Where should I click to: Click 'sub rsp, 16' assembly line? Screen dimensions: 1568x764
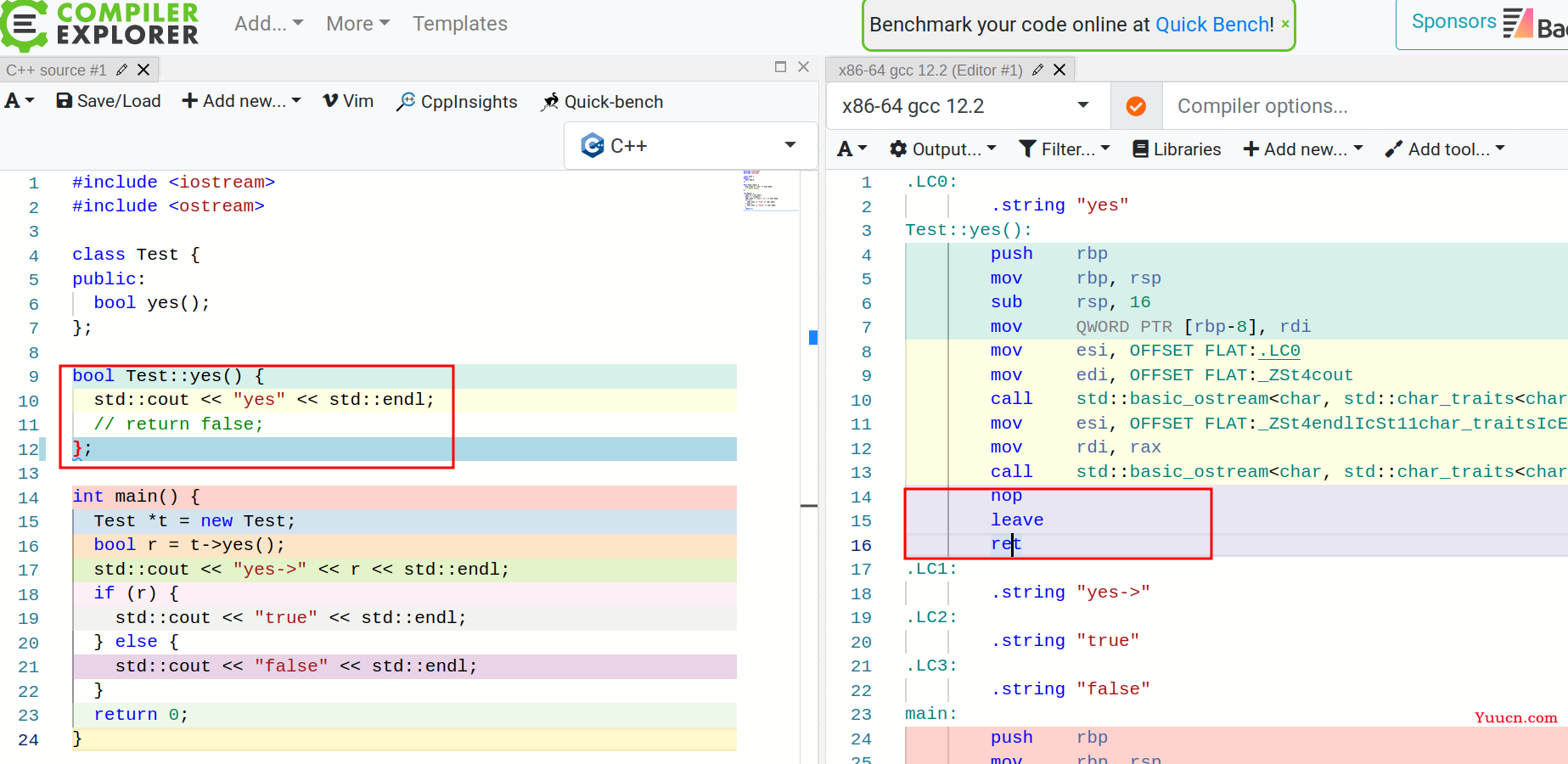1071,302
